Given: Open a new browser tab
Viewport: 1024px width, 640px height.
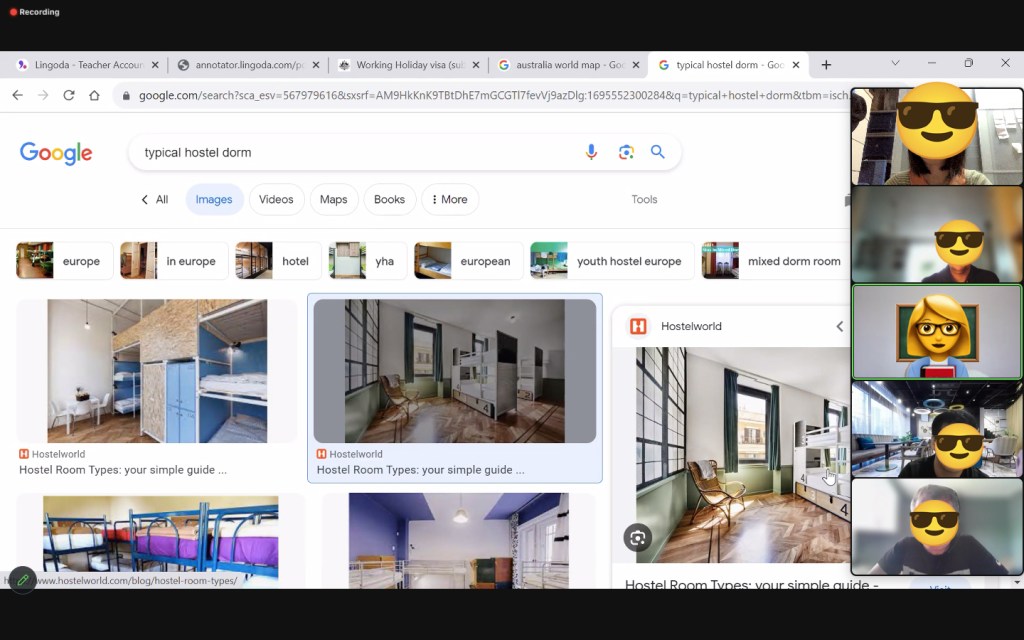Looking at the screenshot, I should coord(826,65).
